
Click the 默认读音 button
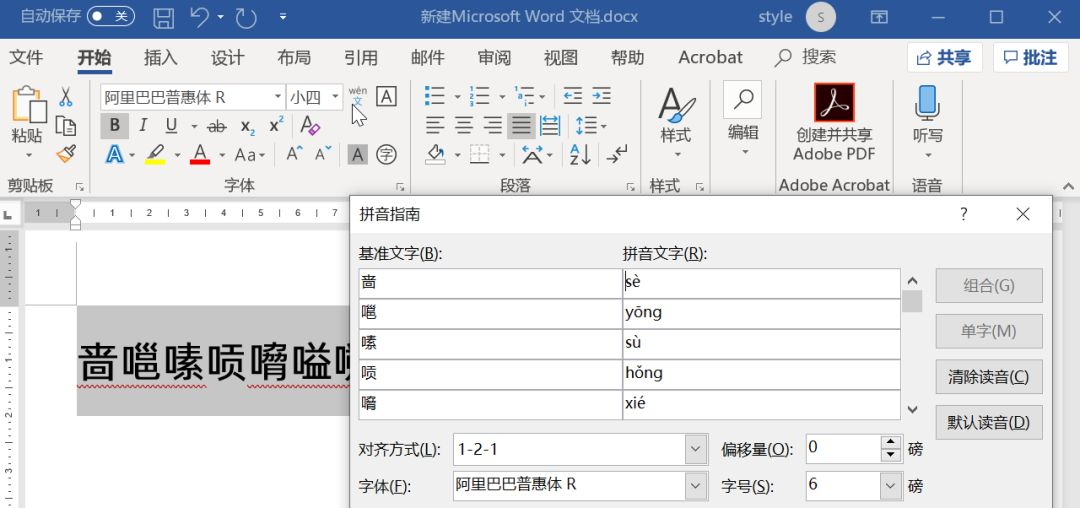tap(988, 423)
